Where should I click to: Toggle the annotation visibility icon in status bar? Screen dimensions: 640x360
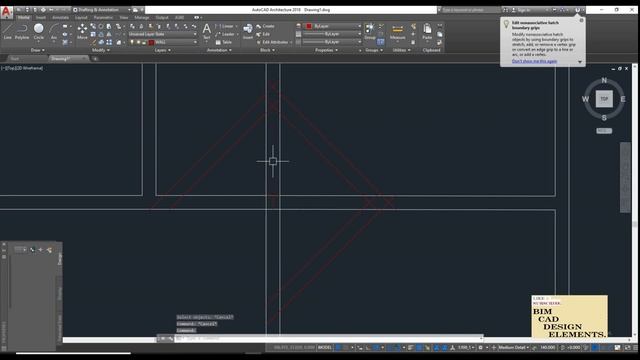click(x=436, y=348)
